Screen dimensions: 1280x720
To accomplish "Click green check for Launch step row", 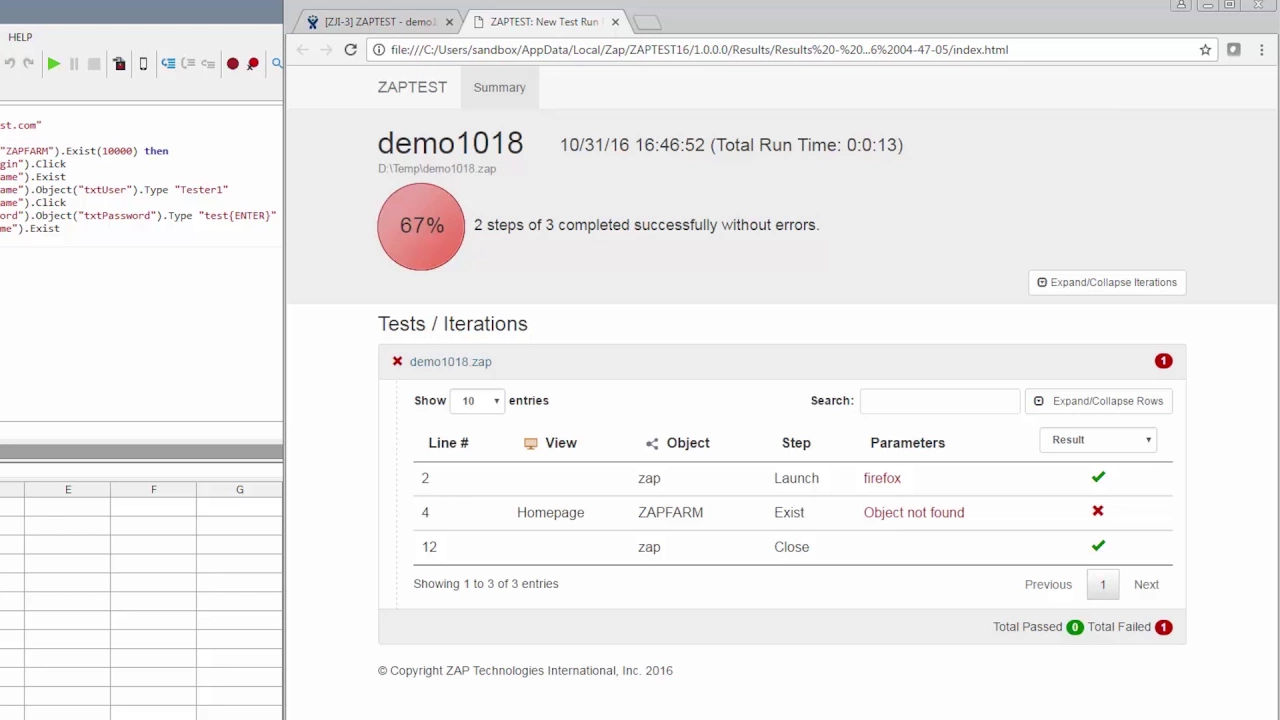I will 1098,478.
